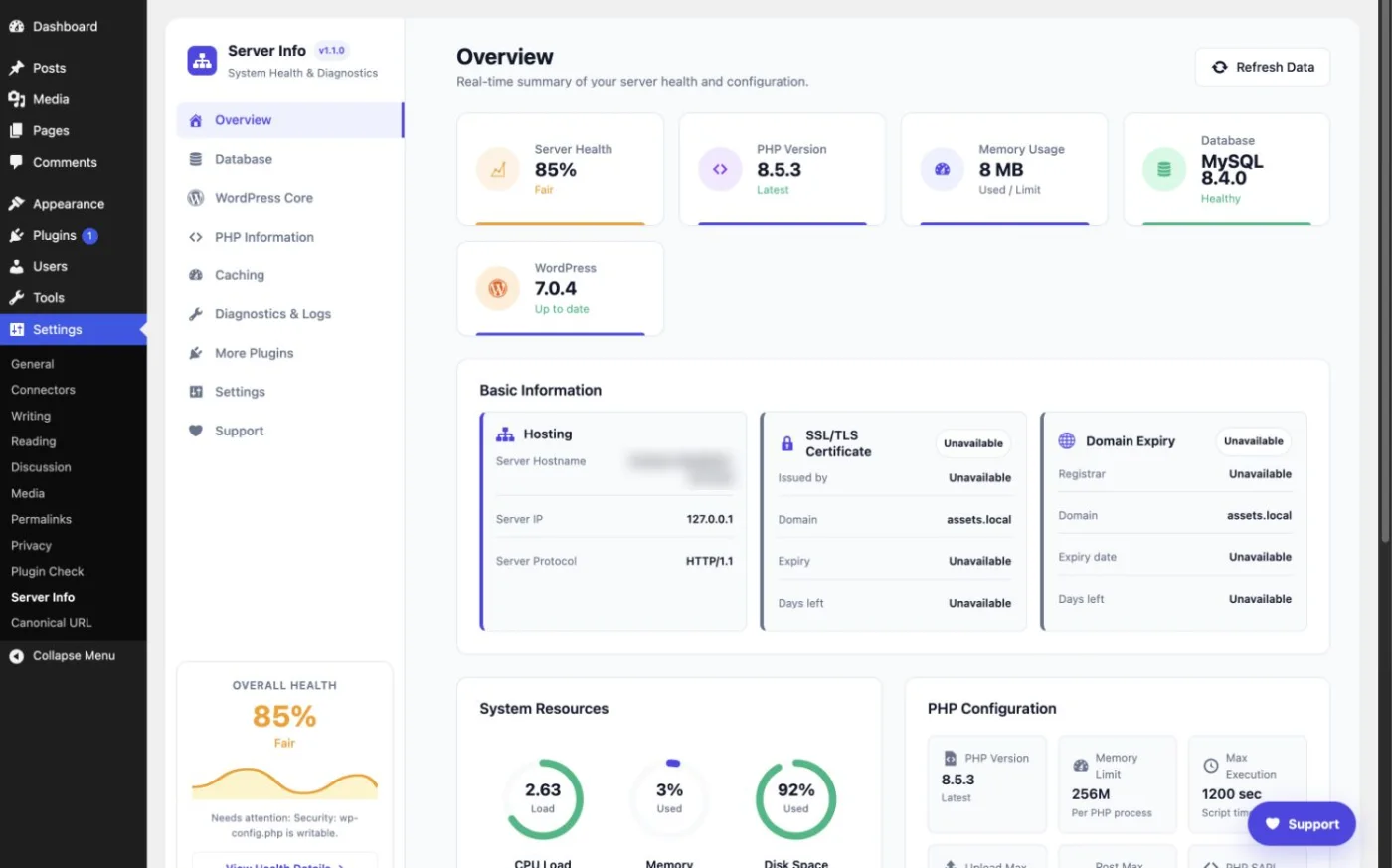Click the Server Protocol value HTTP/1.1

point(709,561)
